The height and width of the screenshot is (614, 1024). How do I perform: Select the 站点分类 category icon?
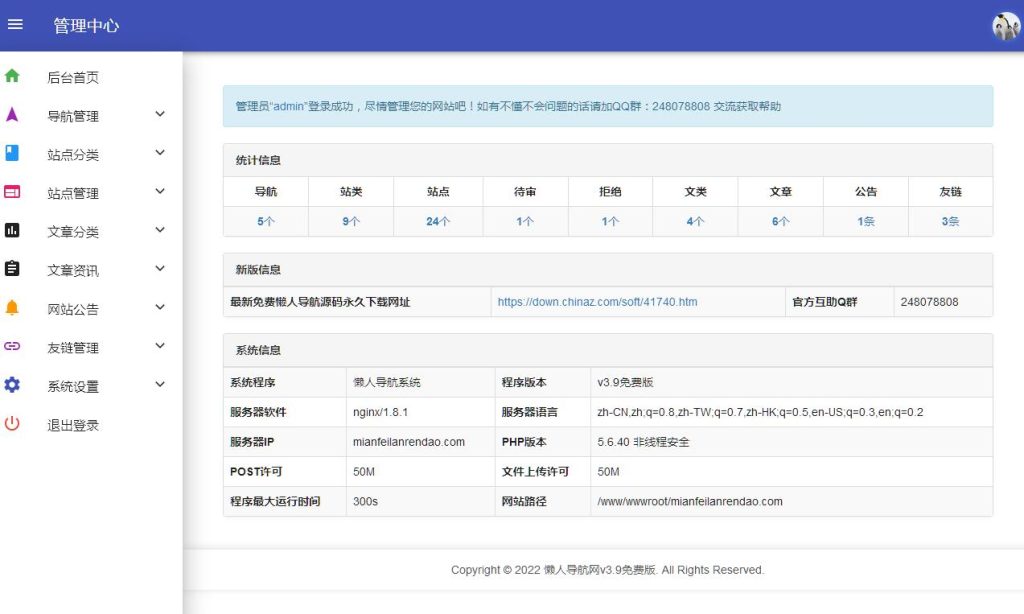11,153
